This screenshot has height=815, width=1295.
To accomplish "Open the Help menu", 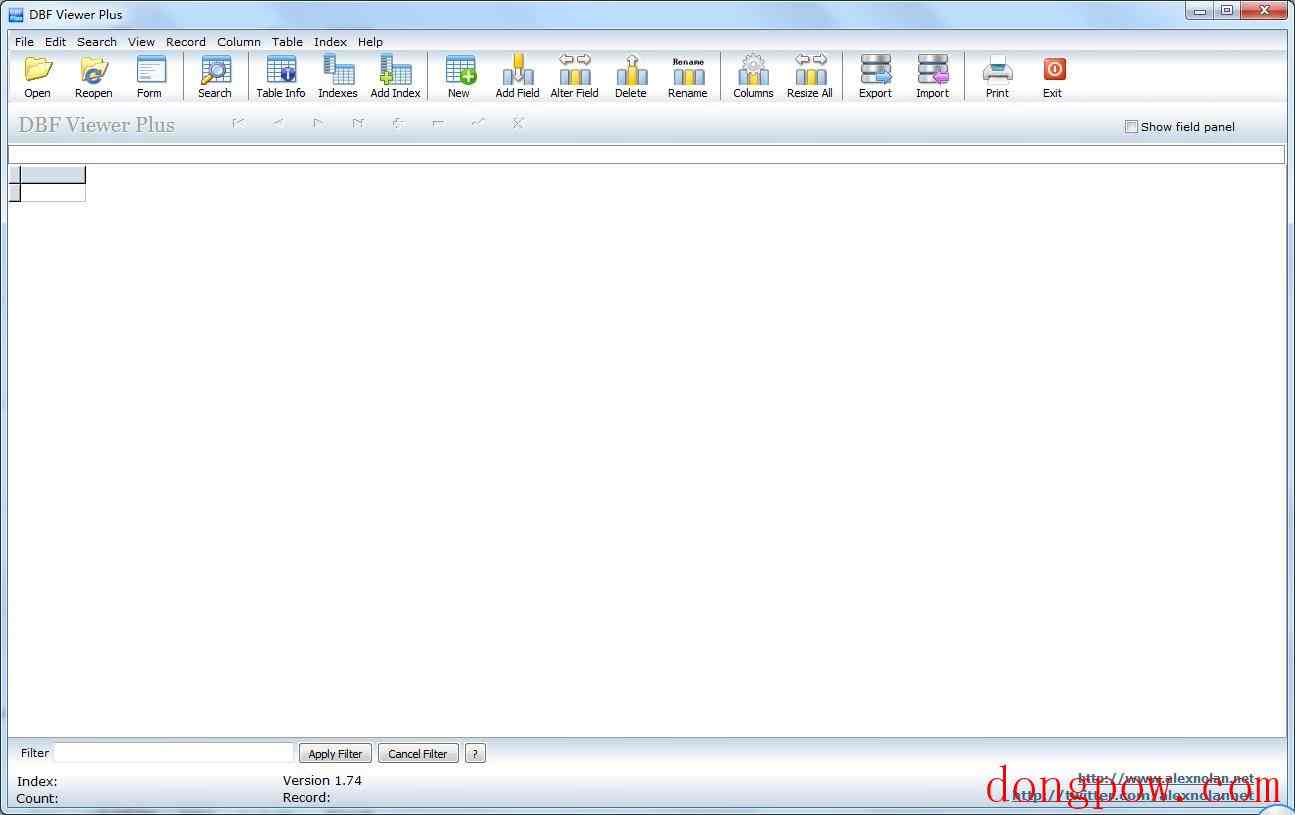I will point(371,42).
